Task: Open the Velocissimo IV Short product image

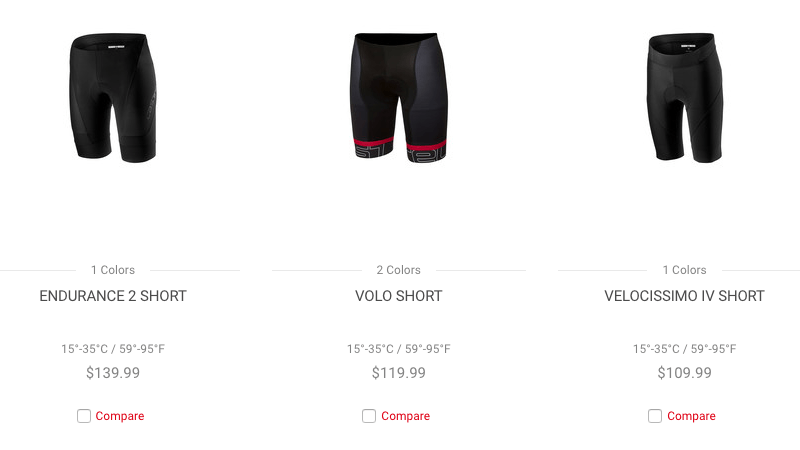Action: [685, 98]
